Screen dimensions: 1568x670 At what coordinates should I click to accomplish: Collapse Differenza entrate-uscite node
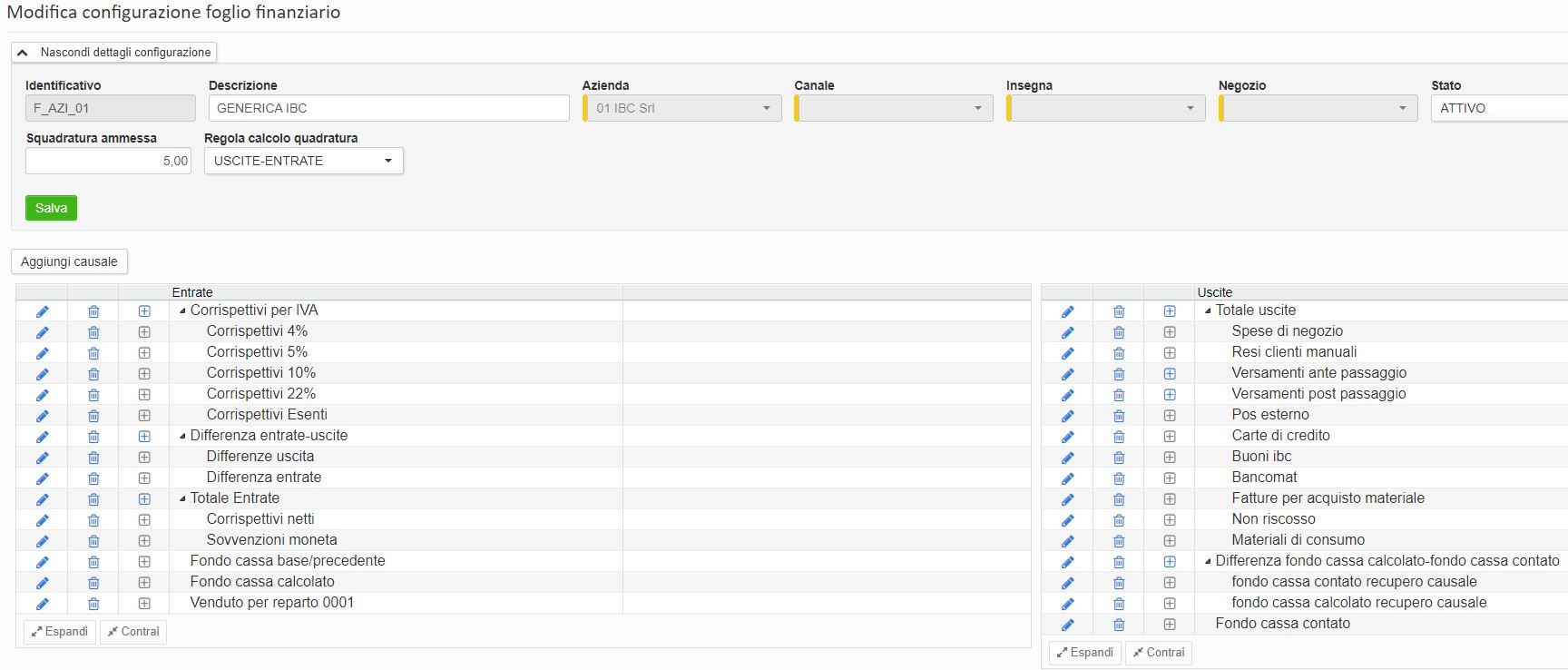point(182,436)
